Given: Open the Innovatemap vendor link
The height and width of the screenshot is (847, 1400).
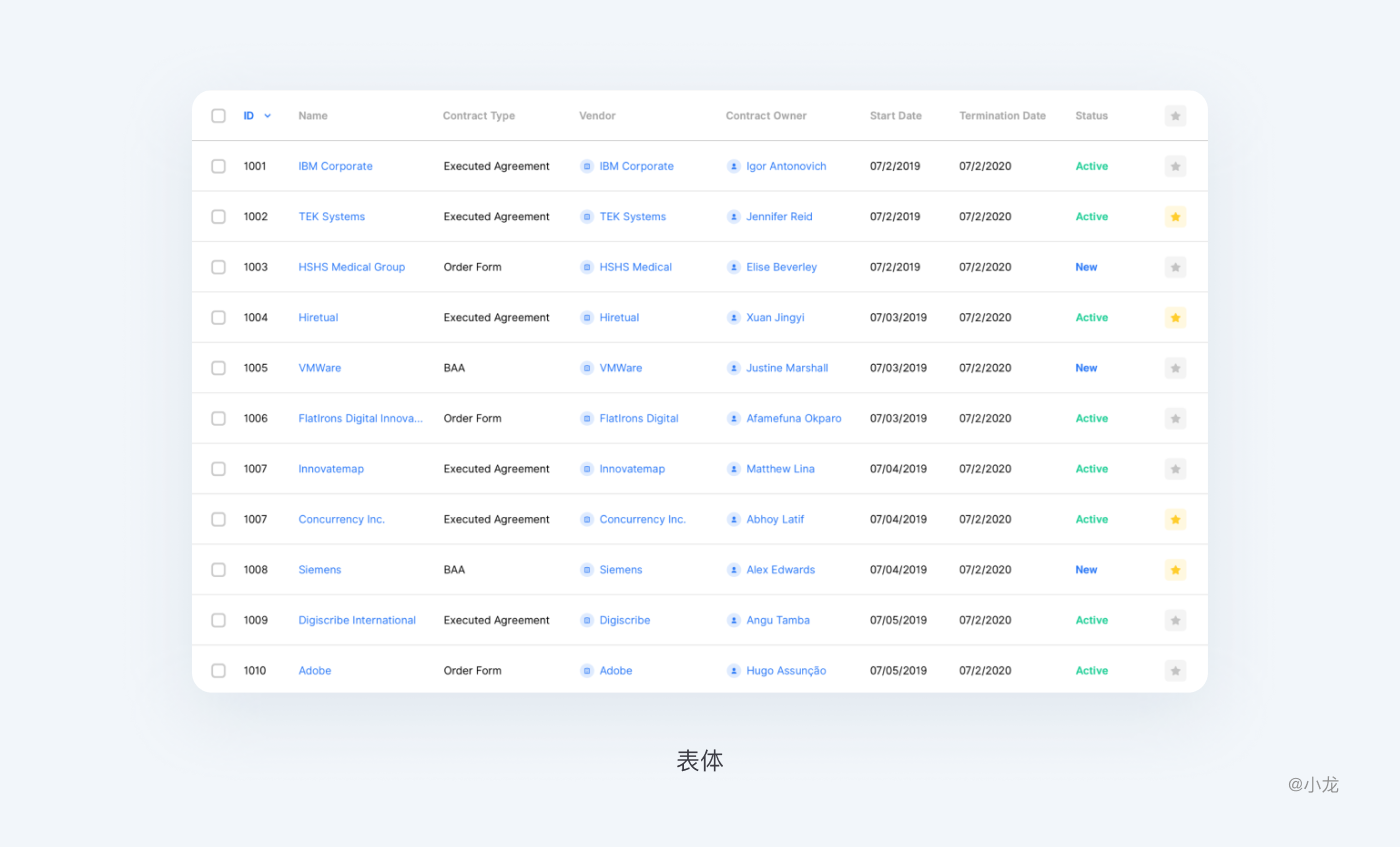Looking at the screenshot, I should (632, 469).
